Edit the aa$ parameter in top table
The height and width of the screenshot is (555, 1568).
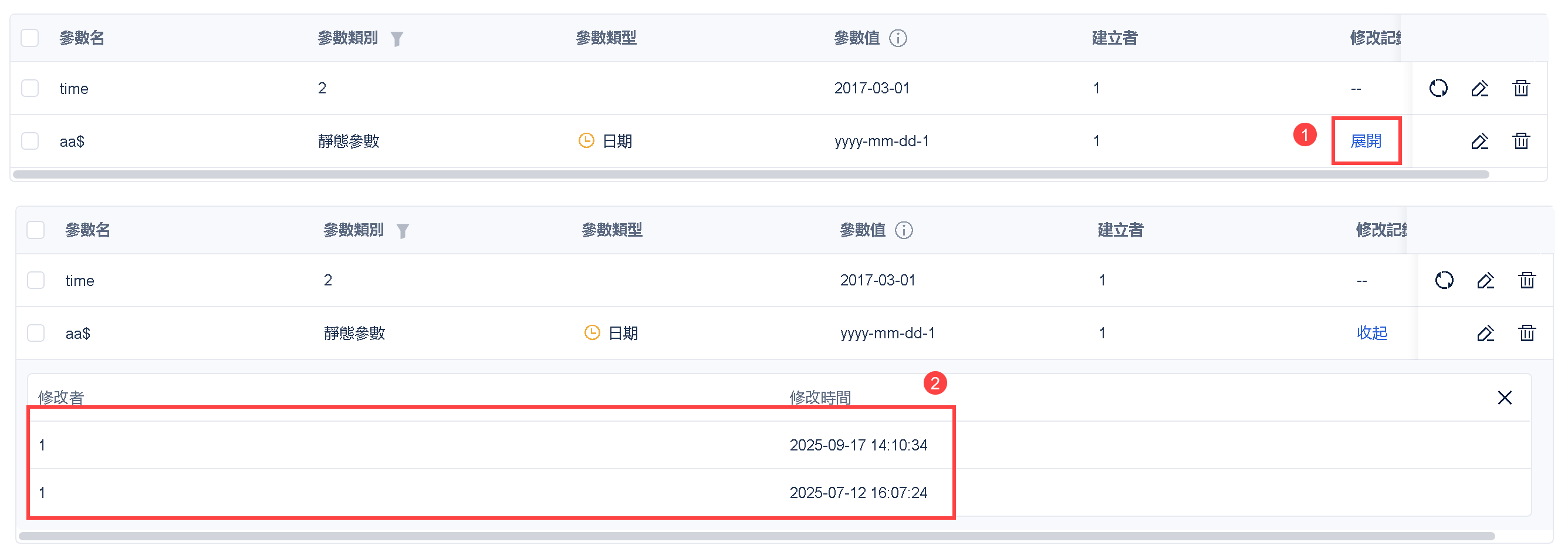tap(1480, 142)
